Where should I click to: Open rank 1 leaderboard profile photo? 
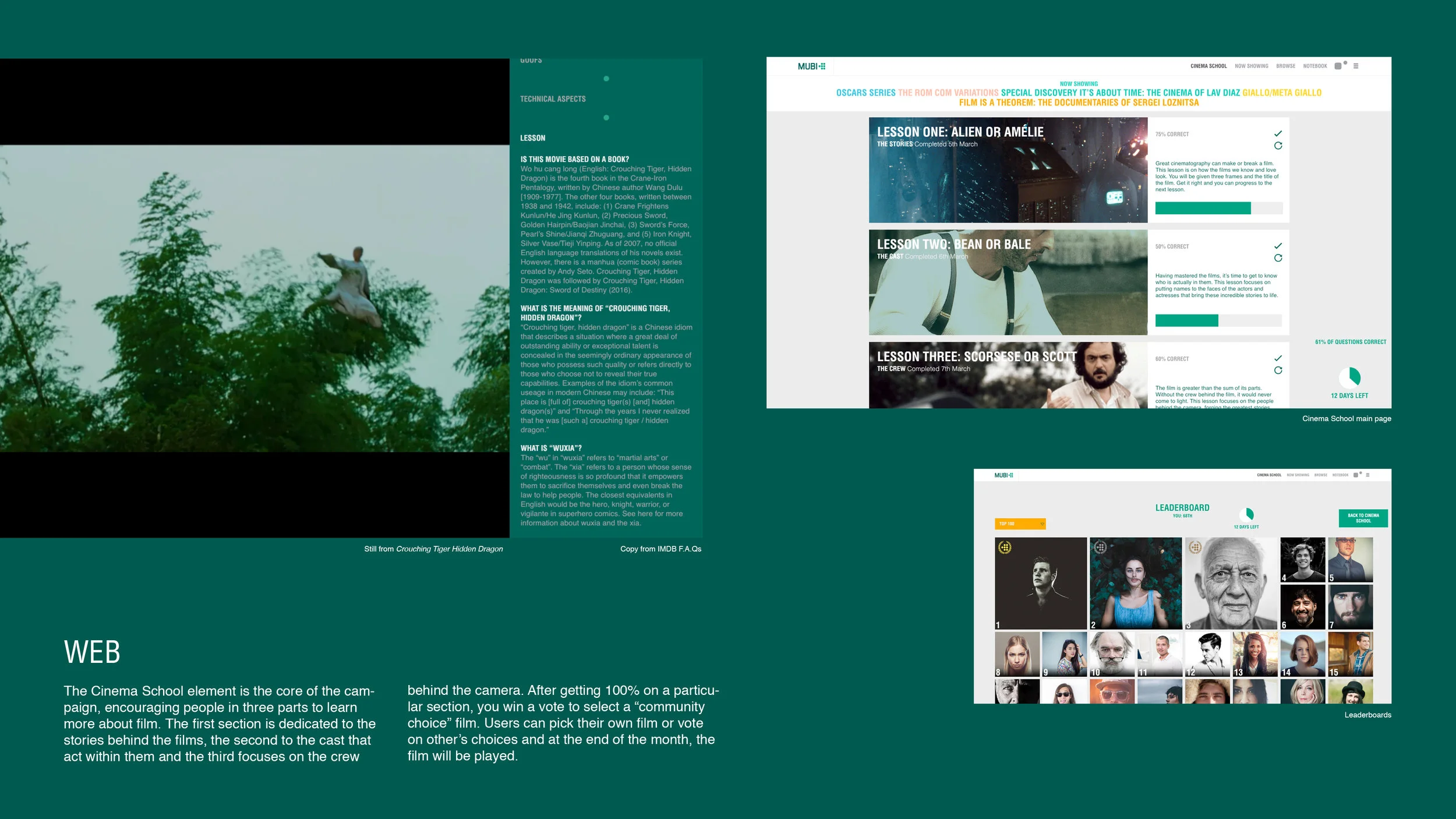[1041, 584]
